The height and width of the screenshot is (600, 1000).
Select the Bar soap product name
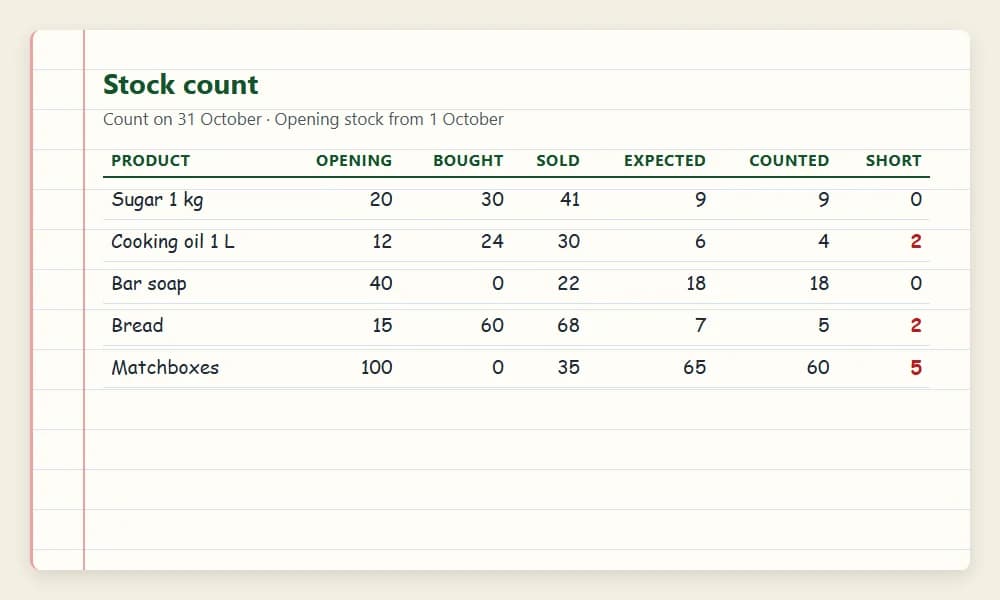pyautogui.click(x=149, y=284)
